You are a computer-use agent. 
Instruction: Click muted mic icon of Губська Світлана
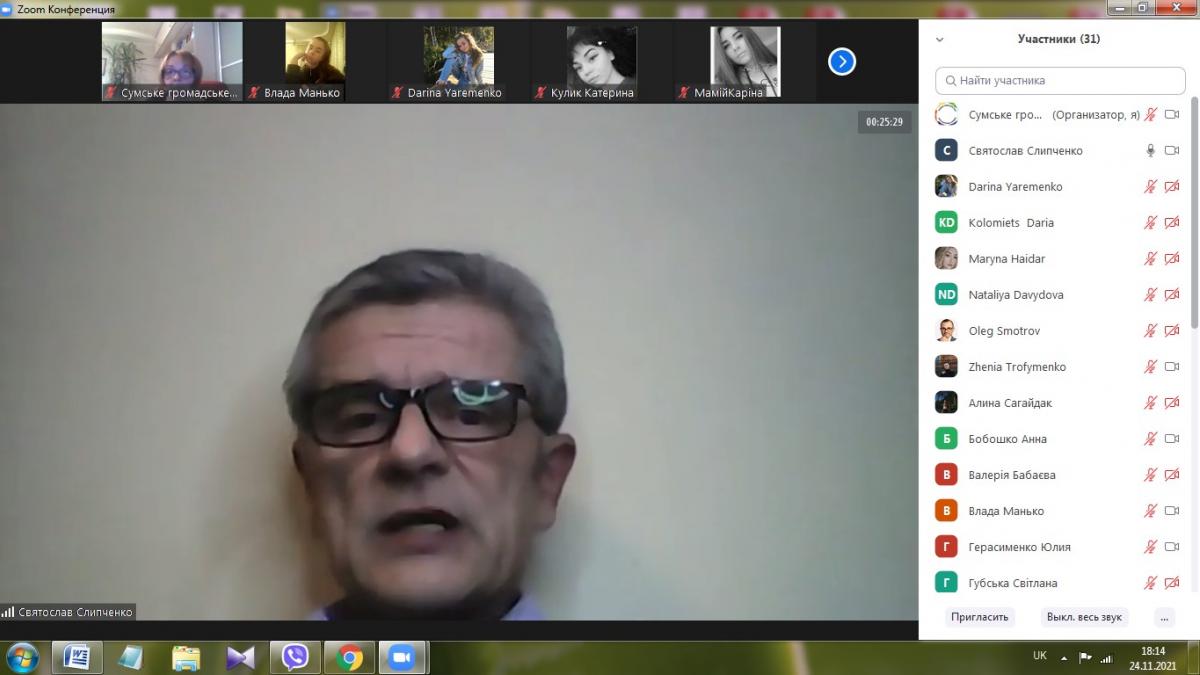click(x=1151, y=583)
